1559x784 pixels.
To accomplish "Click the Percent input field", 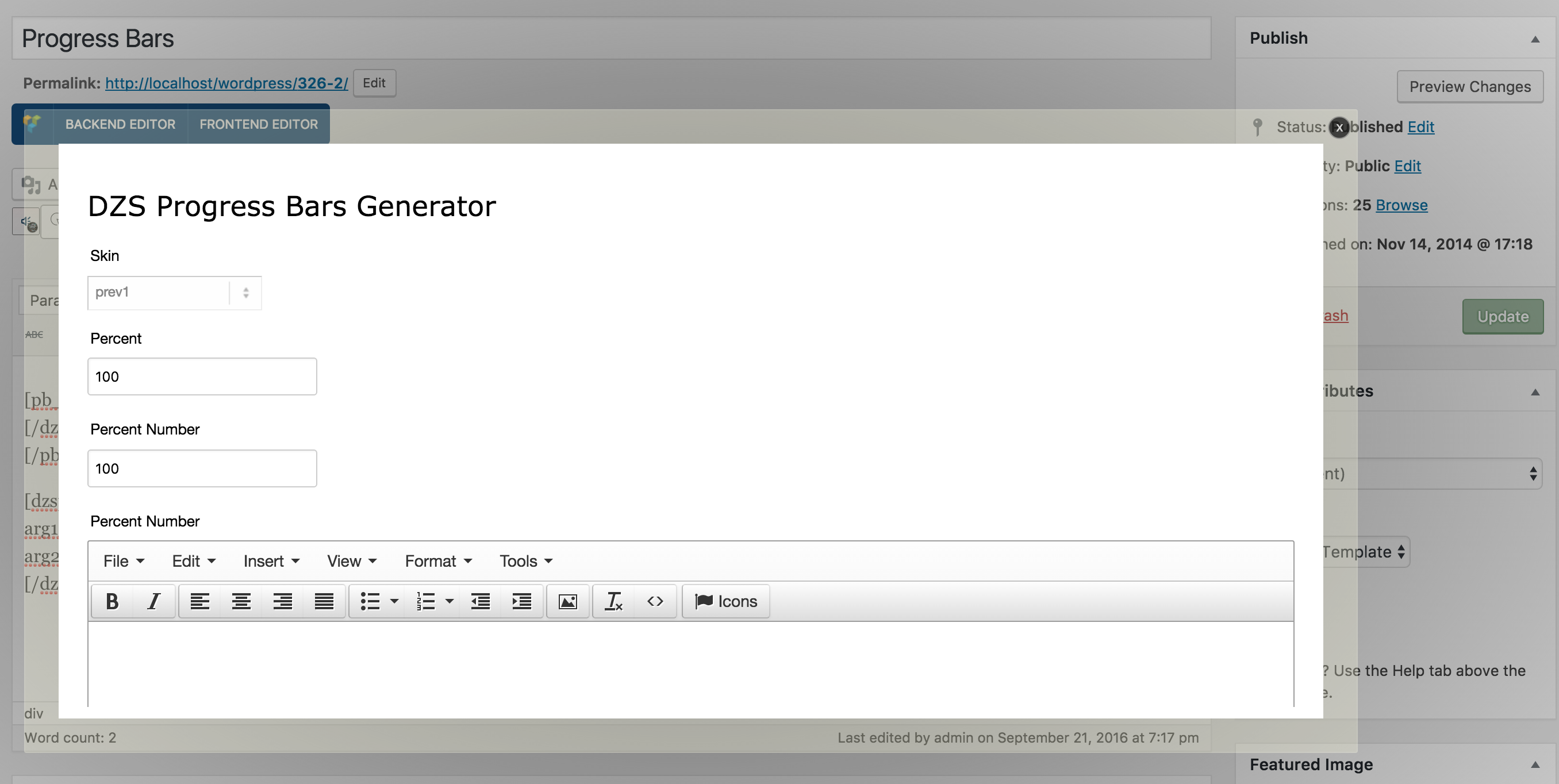I will 202,376.
